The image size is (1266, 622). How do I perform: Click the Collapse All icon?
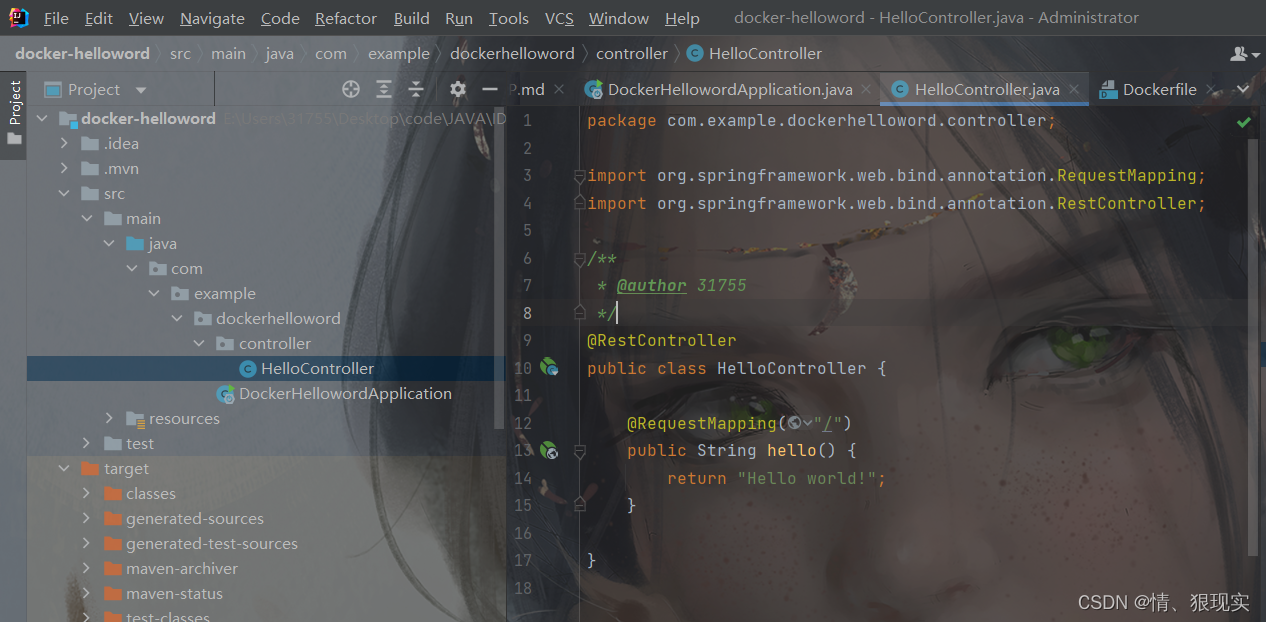pos(416,90)
